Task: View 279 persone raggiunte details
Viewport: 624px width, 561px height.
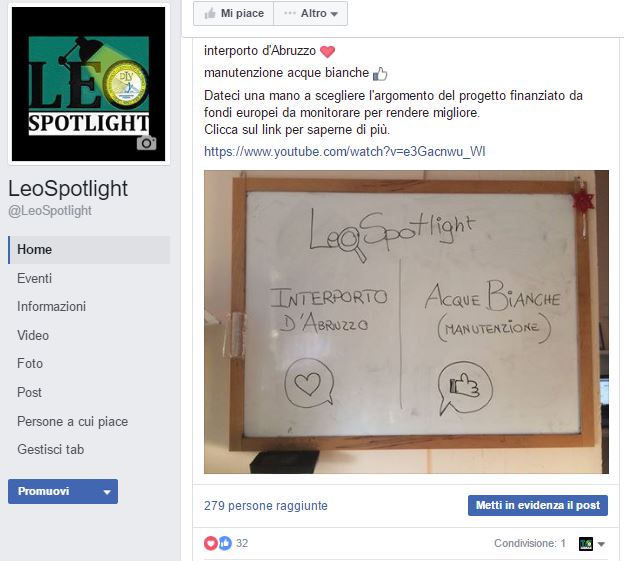Action: click(x=266, y=506)
